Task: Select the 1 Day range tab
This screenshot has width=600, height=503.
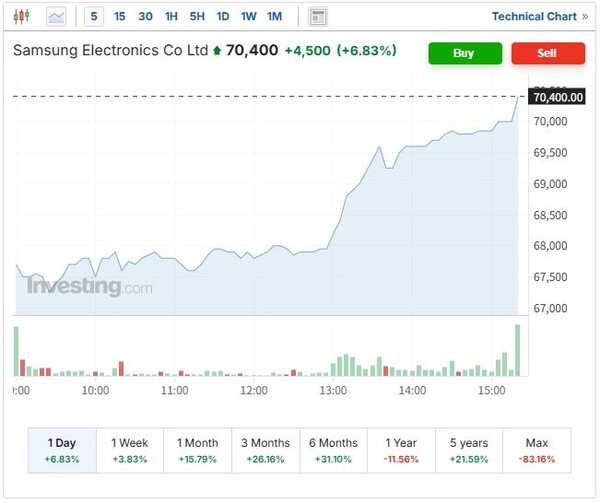Action: click(62, 450)
